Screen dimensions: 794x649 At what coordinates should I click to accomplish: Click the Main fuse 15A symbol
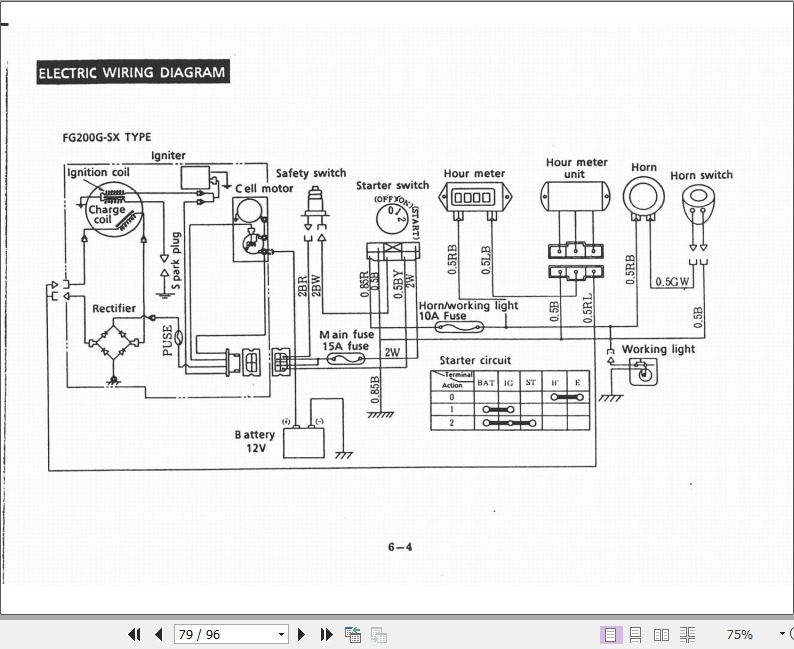click(346, 358)
